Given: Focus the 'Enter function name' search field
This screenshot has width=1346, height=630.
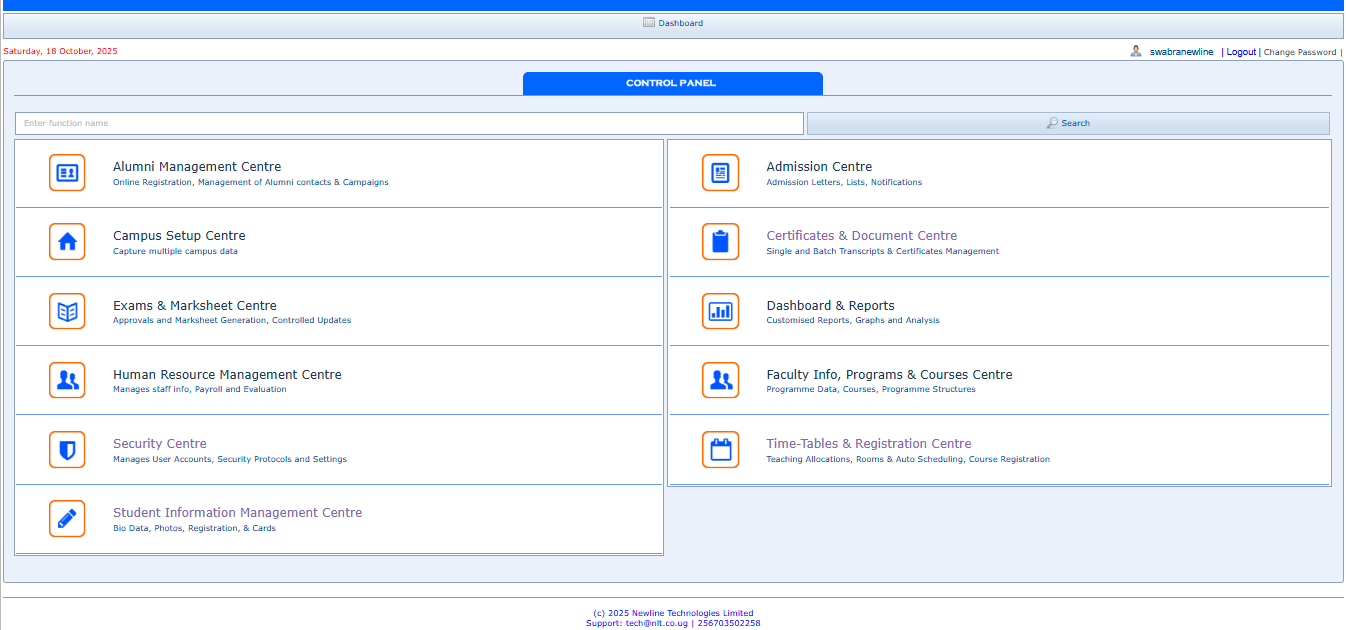Looking at the screenshot, I should (409, 123).
